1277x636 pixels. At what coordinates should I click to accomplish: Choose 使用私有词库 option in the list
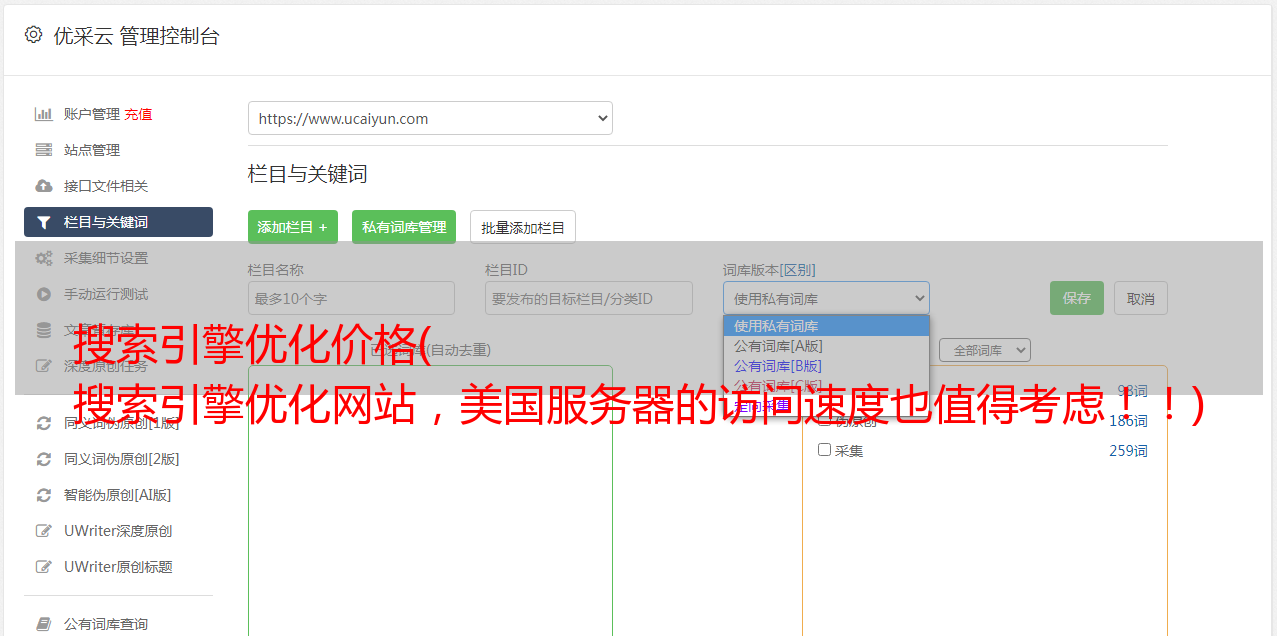coord(826,326)
